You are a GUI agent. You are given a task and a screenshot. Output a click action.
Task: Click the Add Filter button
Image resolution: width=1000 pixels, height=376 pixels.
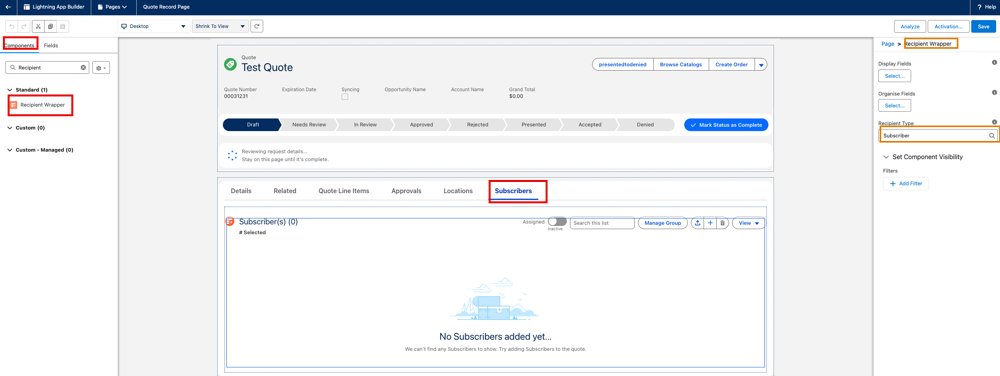(906, 184)
